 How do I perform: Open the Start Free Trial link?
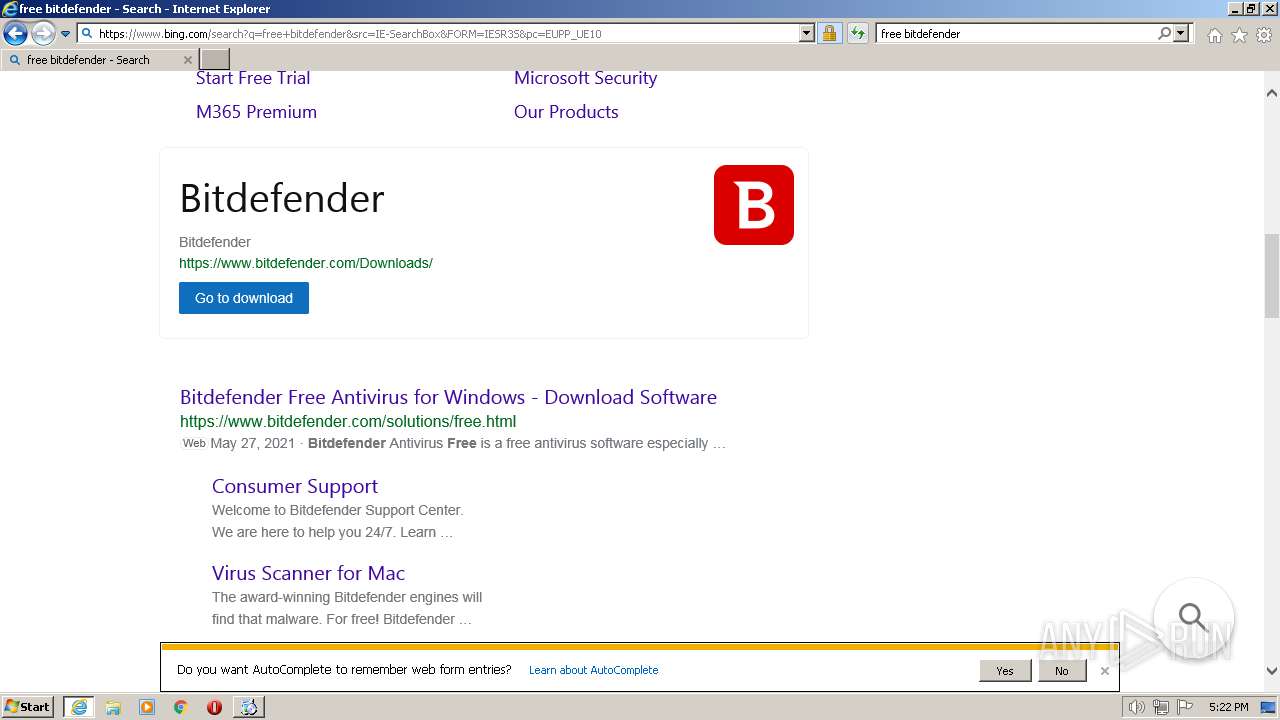(253, 78)
